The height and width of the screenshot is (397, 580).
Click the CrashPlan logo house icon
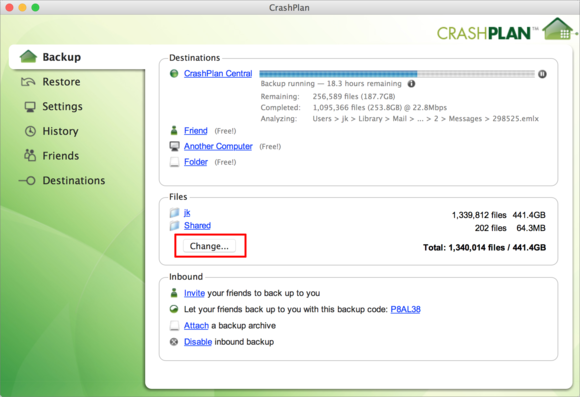tap(558, 29)
